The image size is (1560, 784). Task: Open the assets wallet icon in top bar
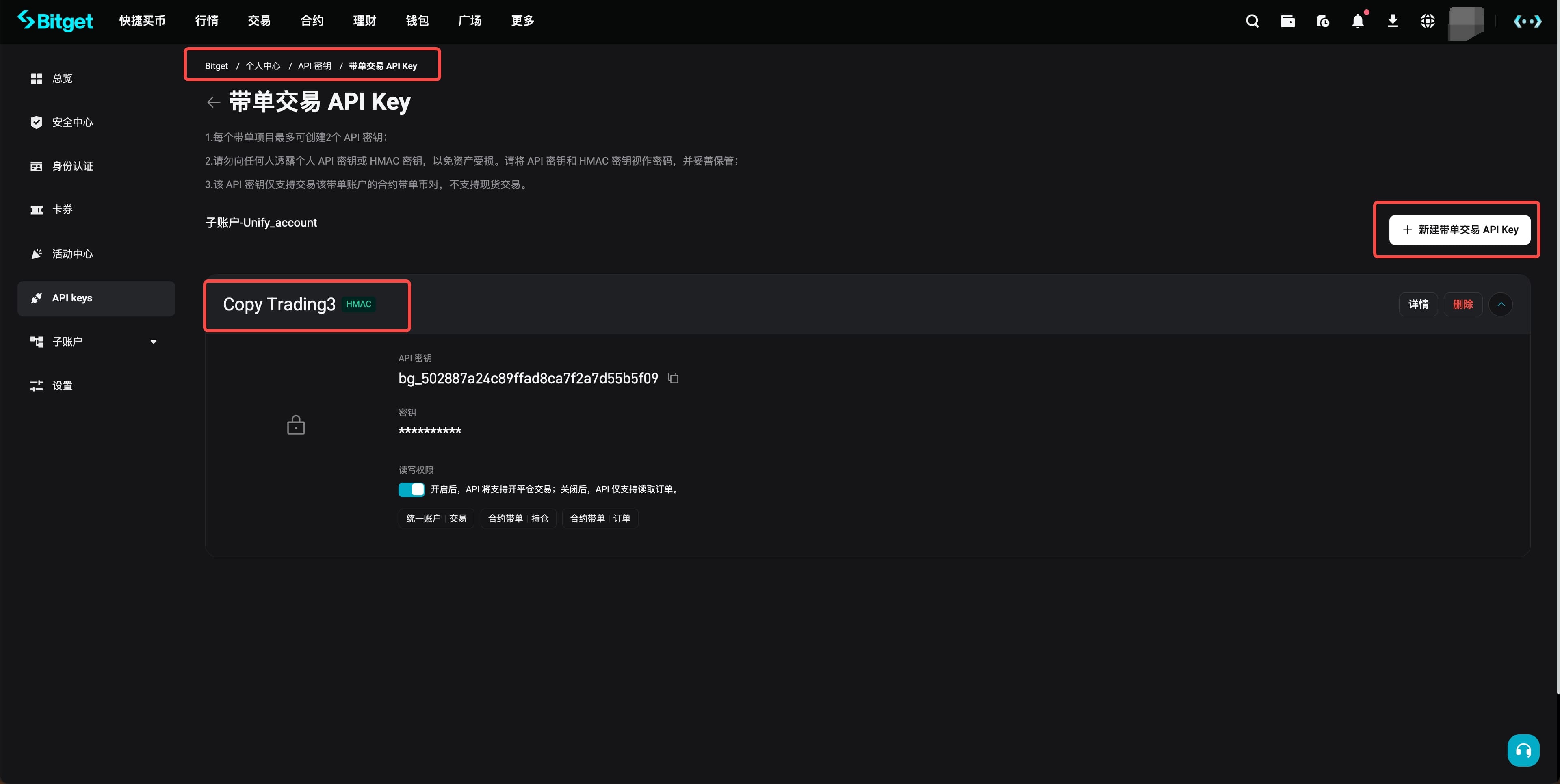tap(1287, 21)
